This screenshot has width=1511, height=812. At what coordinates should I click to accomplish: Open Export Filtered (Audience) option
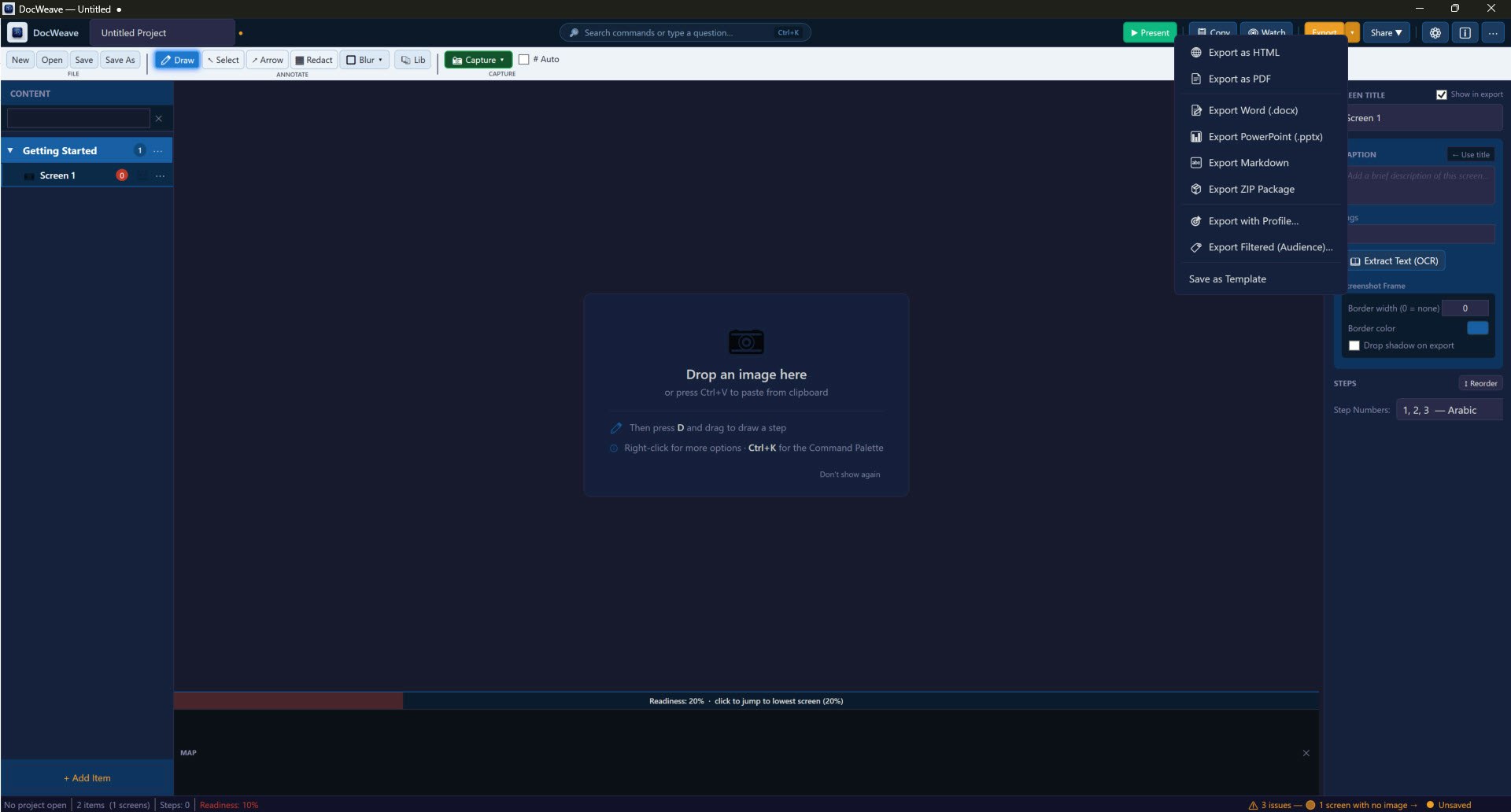[x=1261, y=247]
